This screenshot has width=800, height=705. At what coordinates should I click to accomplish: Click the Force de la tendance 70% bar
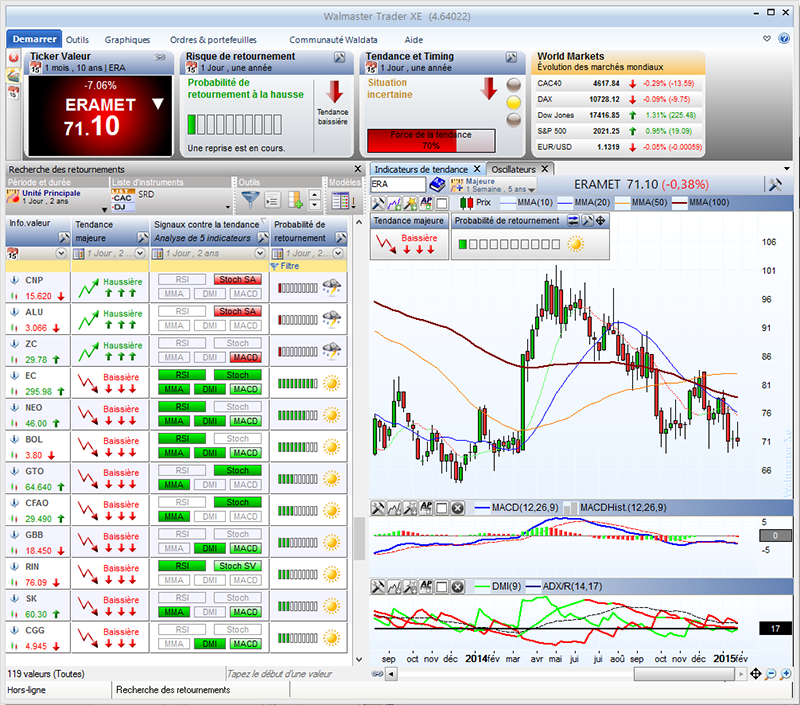(x=431, y=140)
